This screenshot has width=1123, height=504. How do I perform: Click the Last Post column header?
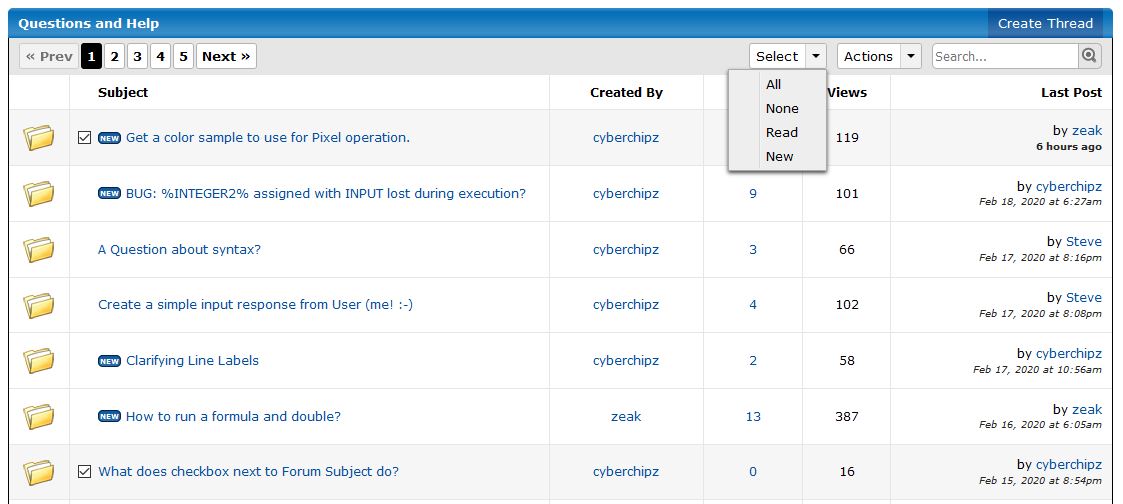point(1071,92)
